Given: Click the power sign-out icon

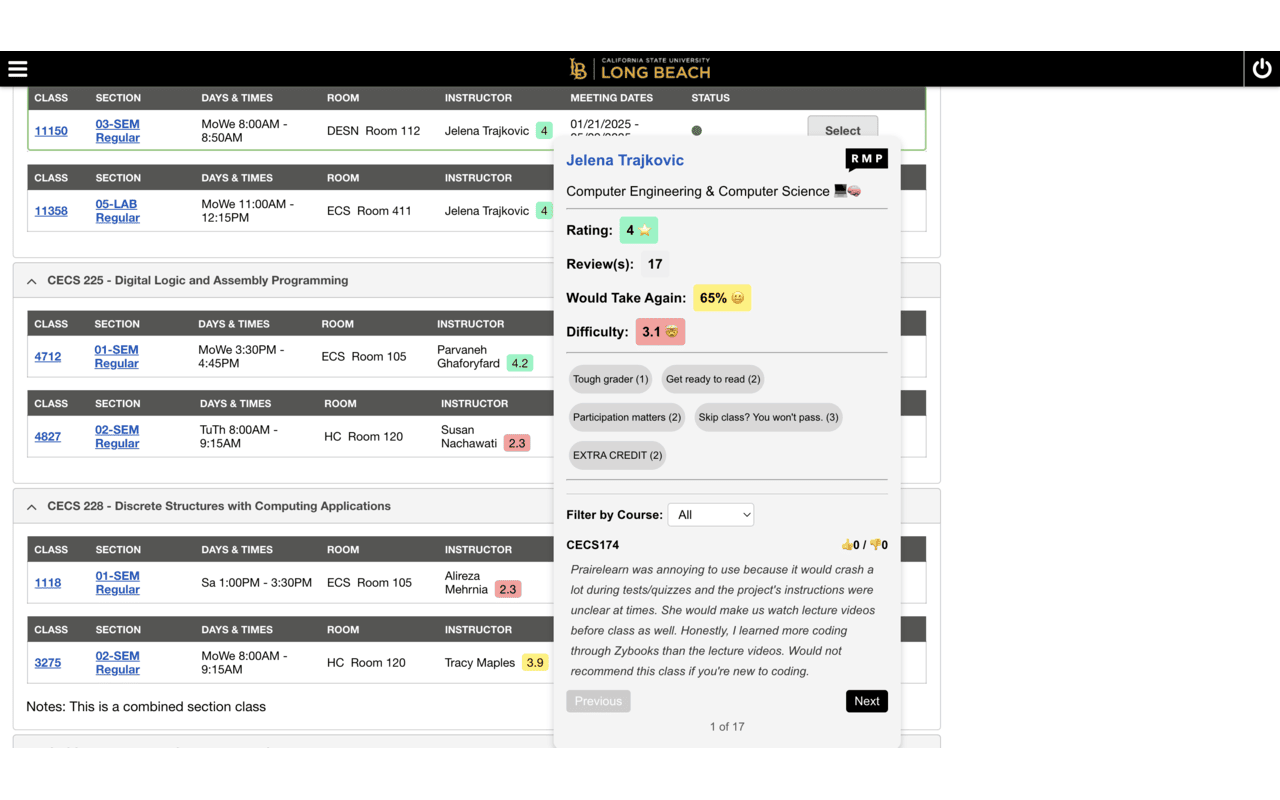Looking at the screenshot, I should click(1262, 69).
